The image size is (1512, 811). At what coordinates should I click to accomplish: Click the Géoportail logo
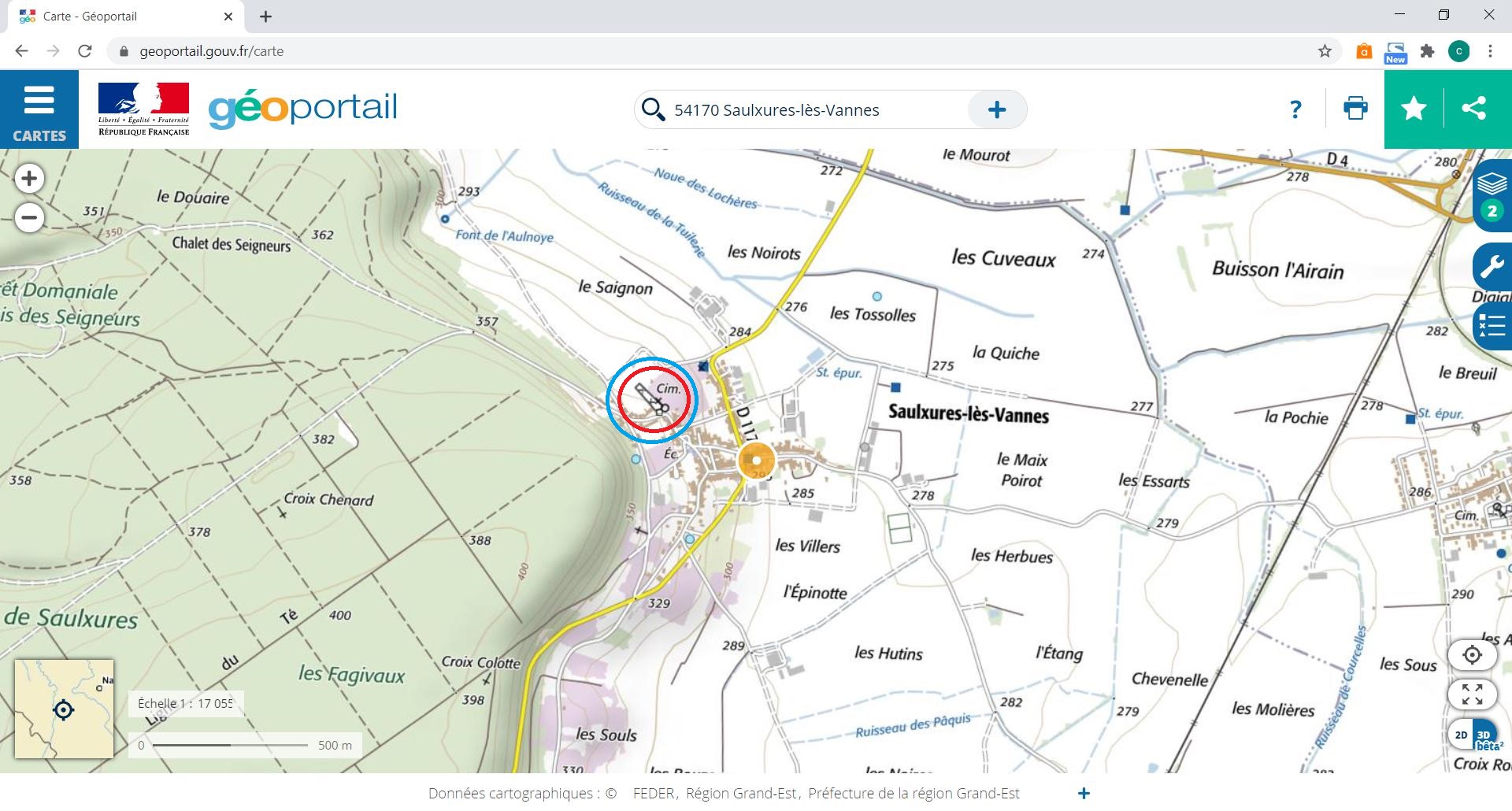point(303,109)
